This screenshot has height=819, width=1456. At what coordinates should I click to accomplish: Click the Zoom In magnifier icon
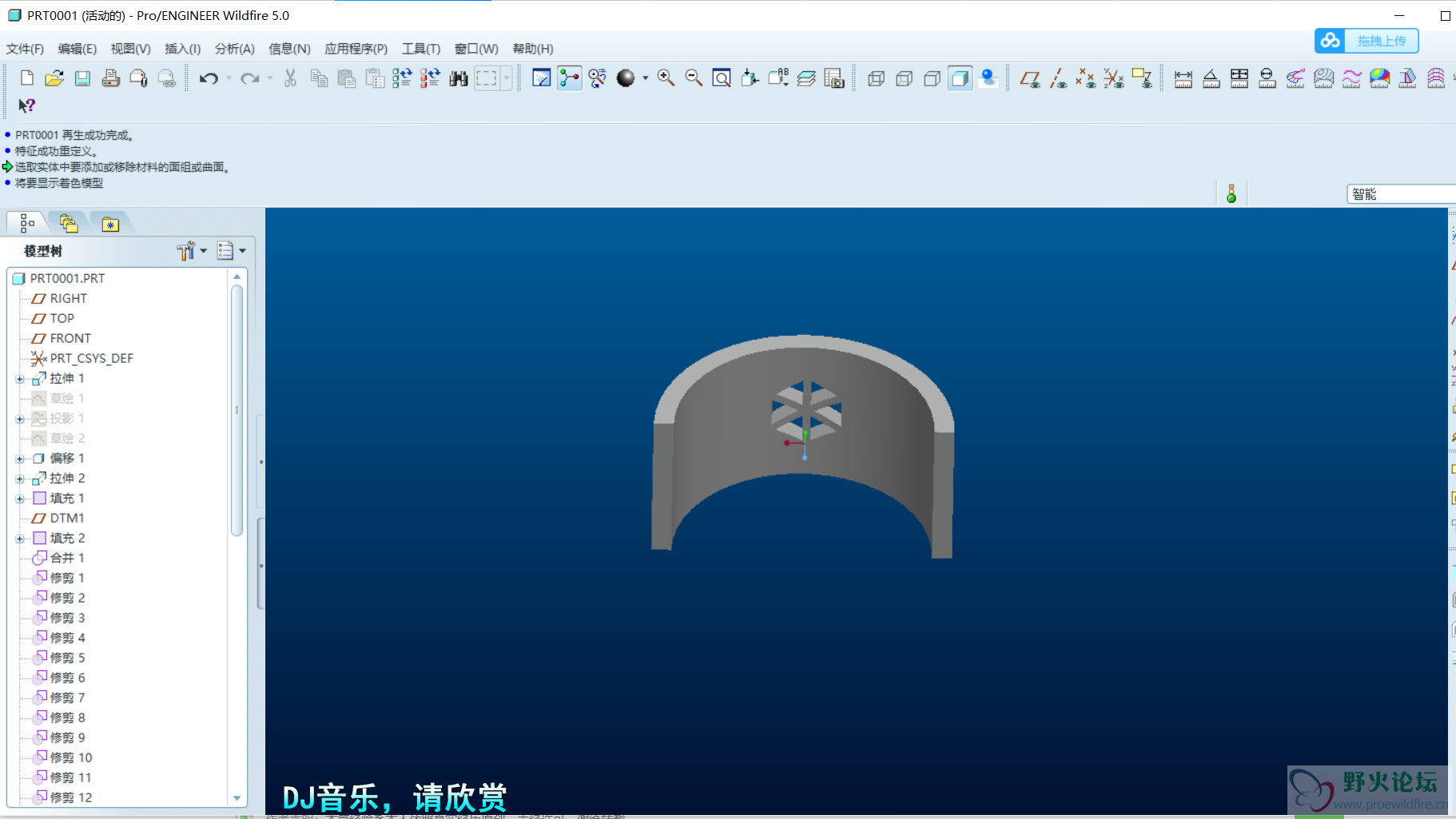pos(666,78)
